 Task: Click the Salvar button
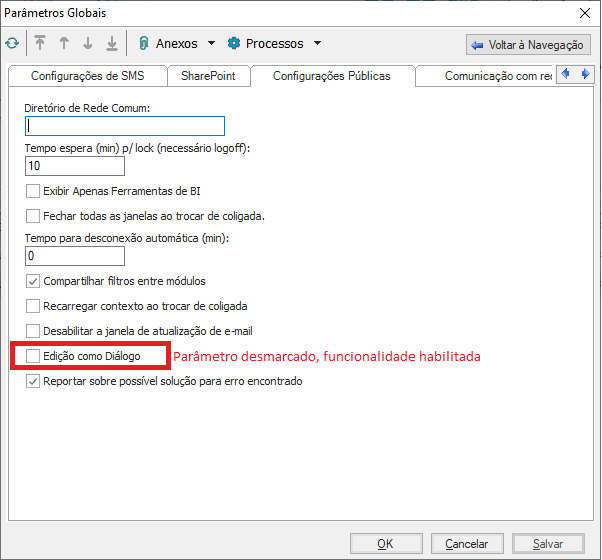click(548, 544)
